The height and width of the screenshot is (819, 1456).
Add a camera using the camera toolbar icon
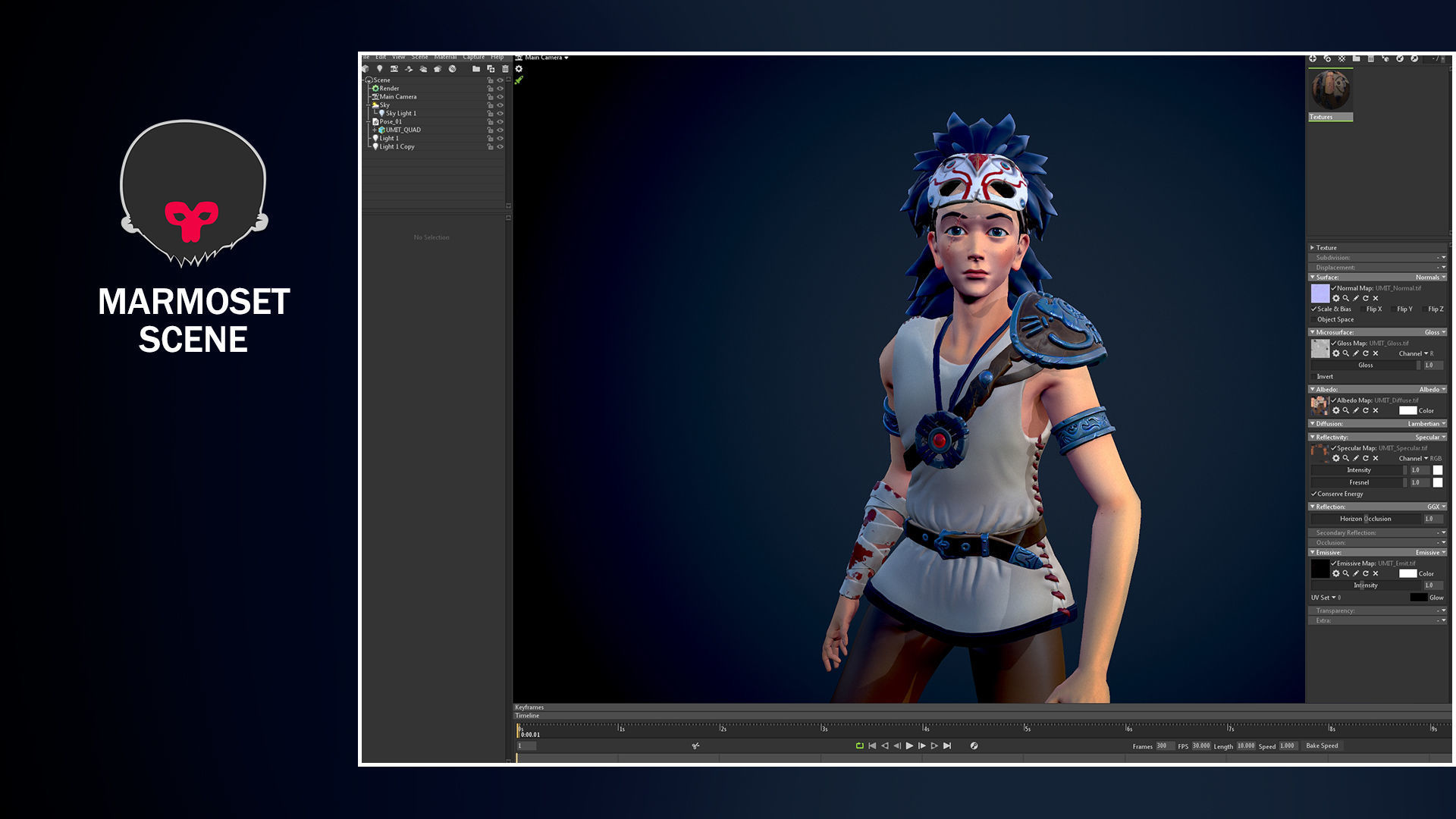click(x=394, y=69)
